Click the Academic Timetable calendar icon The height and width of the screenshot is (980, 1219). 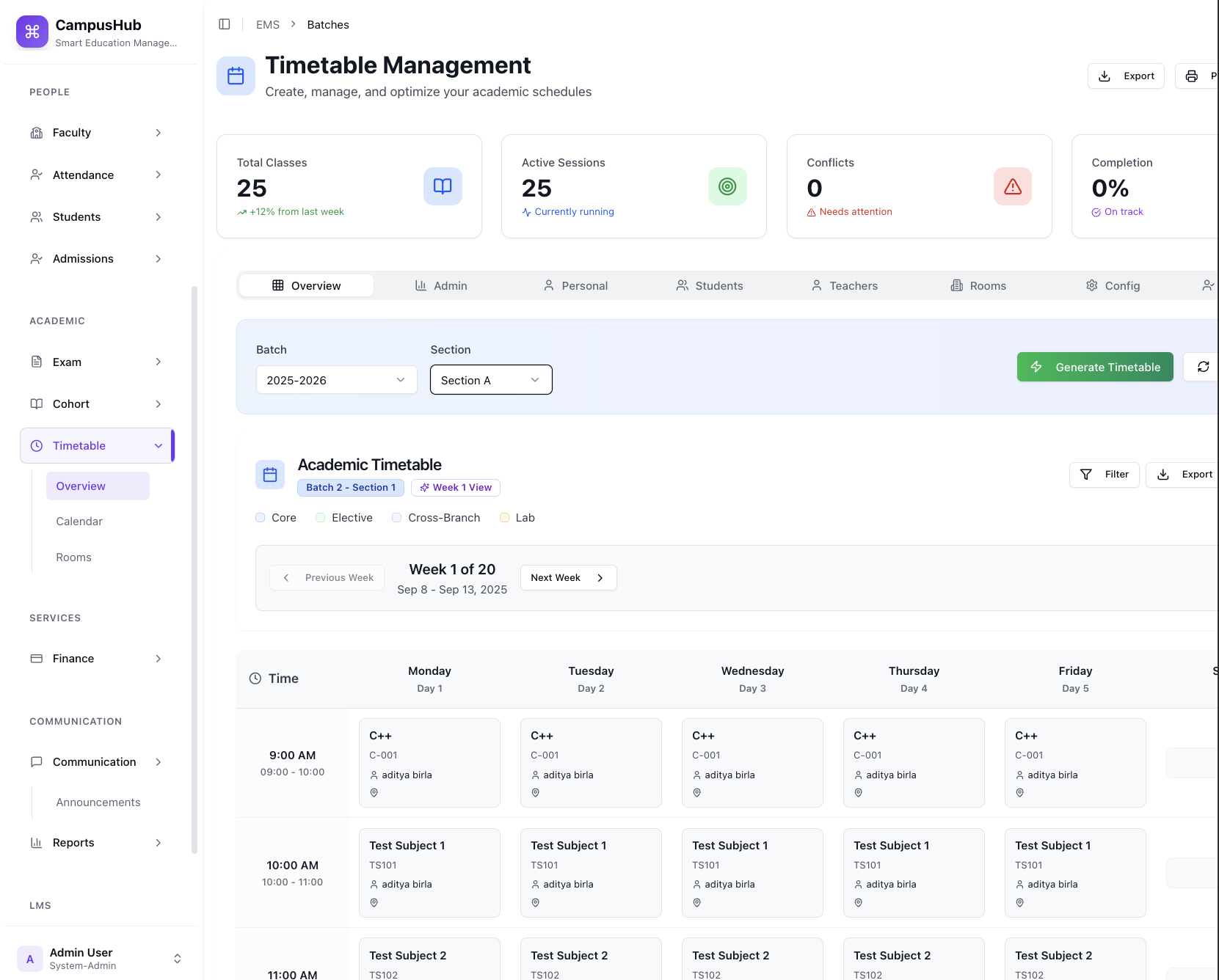click(270, 475)
